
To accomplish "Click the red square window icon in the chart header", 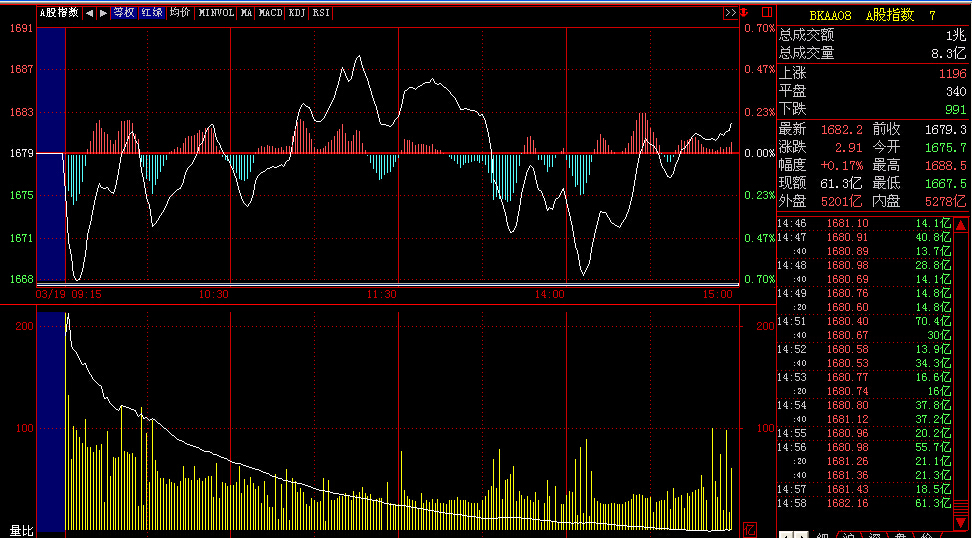I will pyautogui.click(x=766, y=13).
